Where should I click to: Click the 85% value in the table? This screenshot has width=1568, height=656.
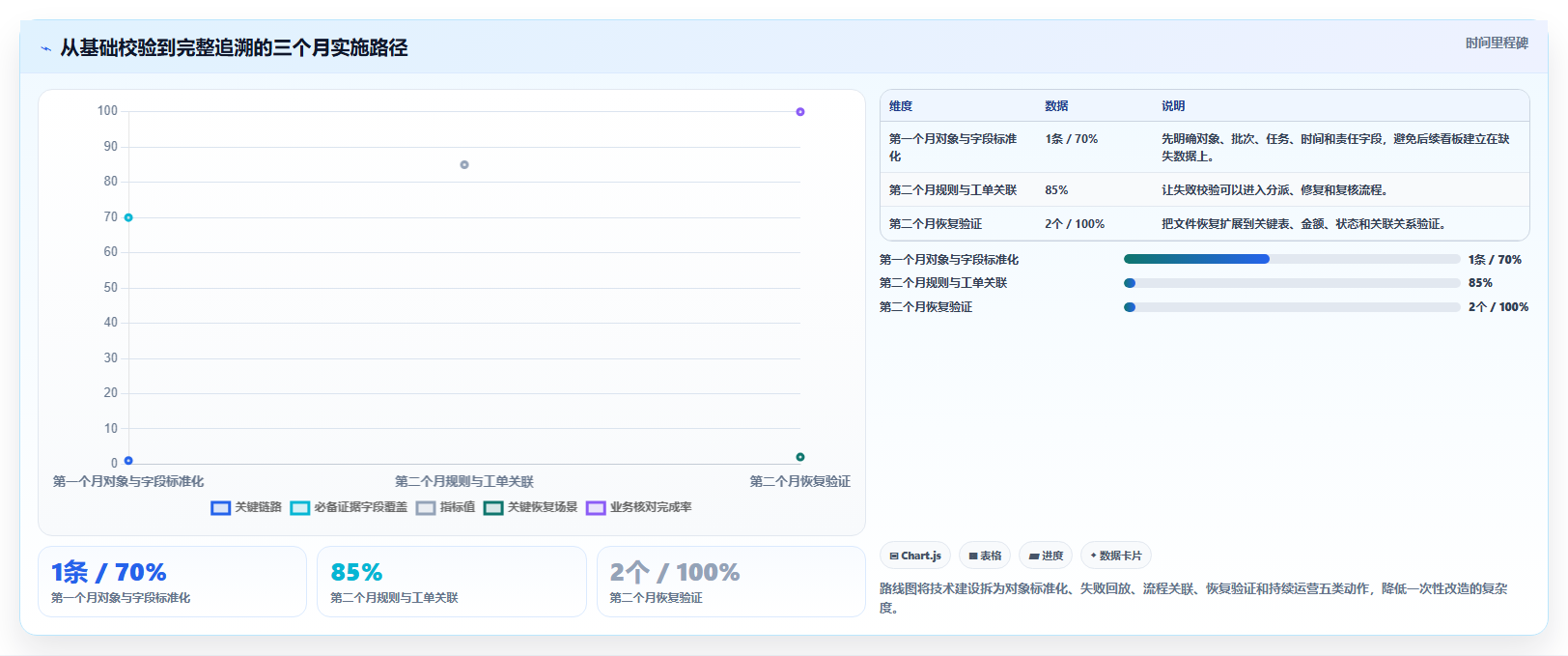[1056, 190]
